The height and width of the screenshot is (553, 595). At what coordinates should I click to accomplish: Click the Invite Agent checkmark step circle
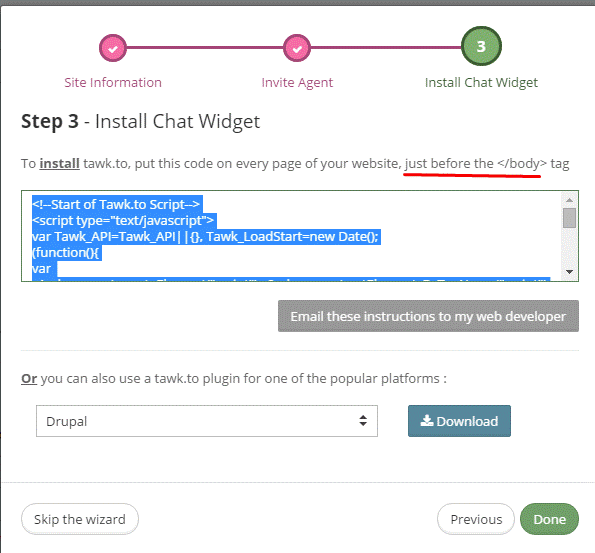click(297, 48)
